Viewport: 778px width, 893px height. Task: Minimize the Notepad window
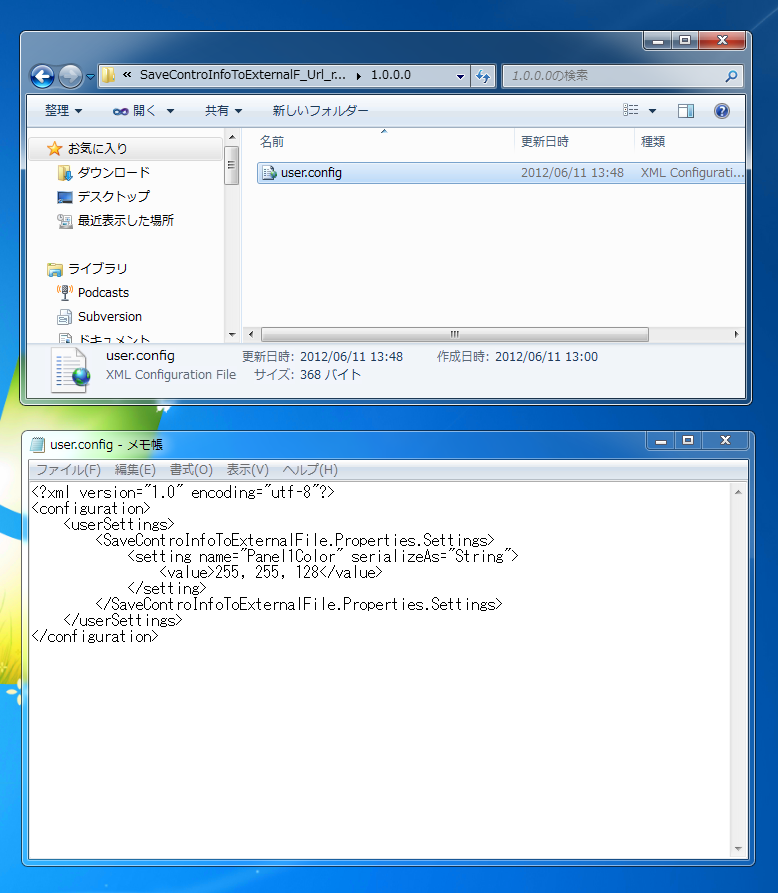(661, 441)
